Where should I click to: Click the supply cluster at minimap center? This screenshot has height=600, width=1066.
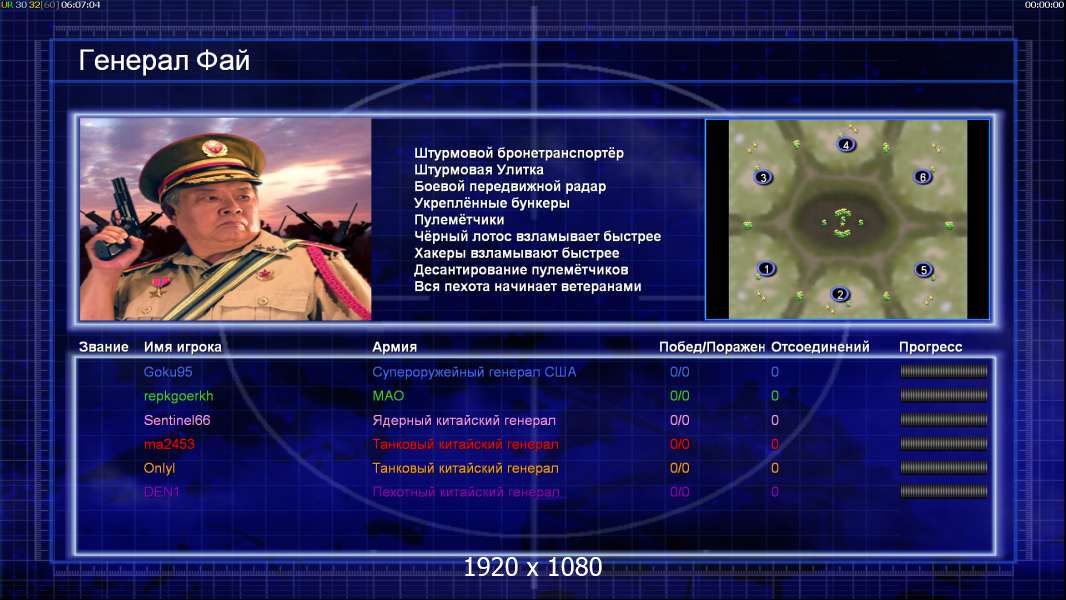[842, 223]
